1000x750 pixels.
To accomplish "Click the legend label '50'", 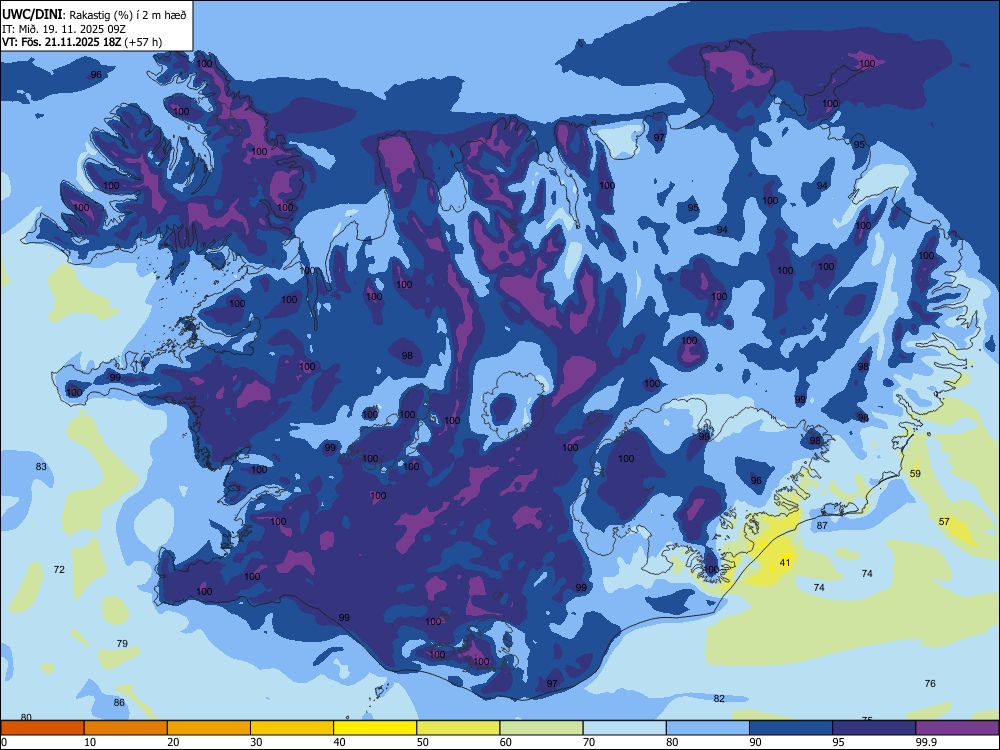I will point(423,742).
